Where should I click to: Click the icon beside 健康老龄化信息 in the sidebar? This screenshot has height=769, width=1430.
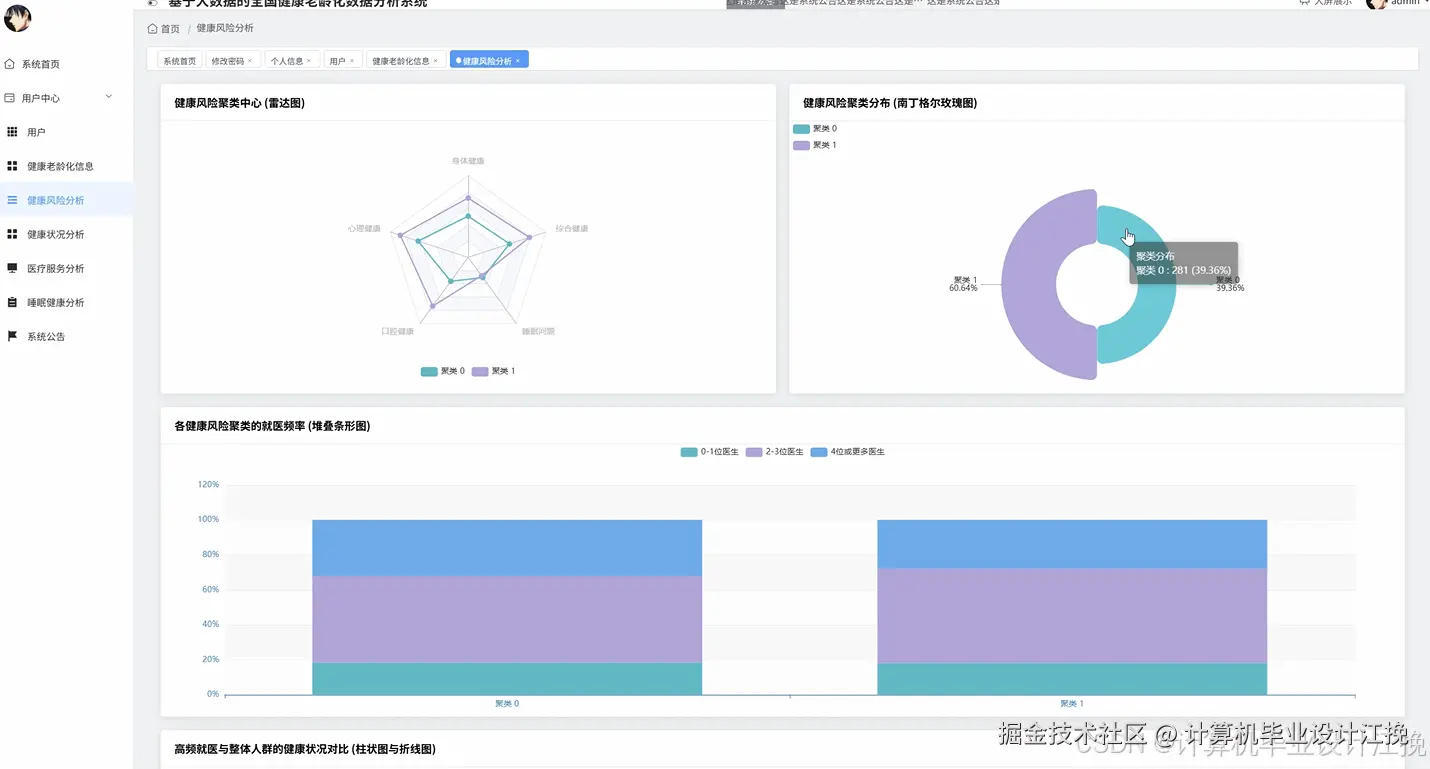coord(12,166)
